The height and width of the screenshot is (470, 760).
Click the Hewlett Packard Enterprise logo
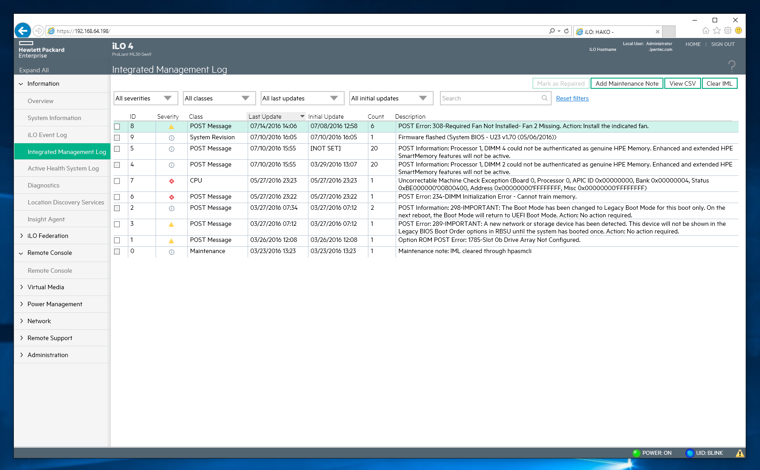[41, 50]
